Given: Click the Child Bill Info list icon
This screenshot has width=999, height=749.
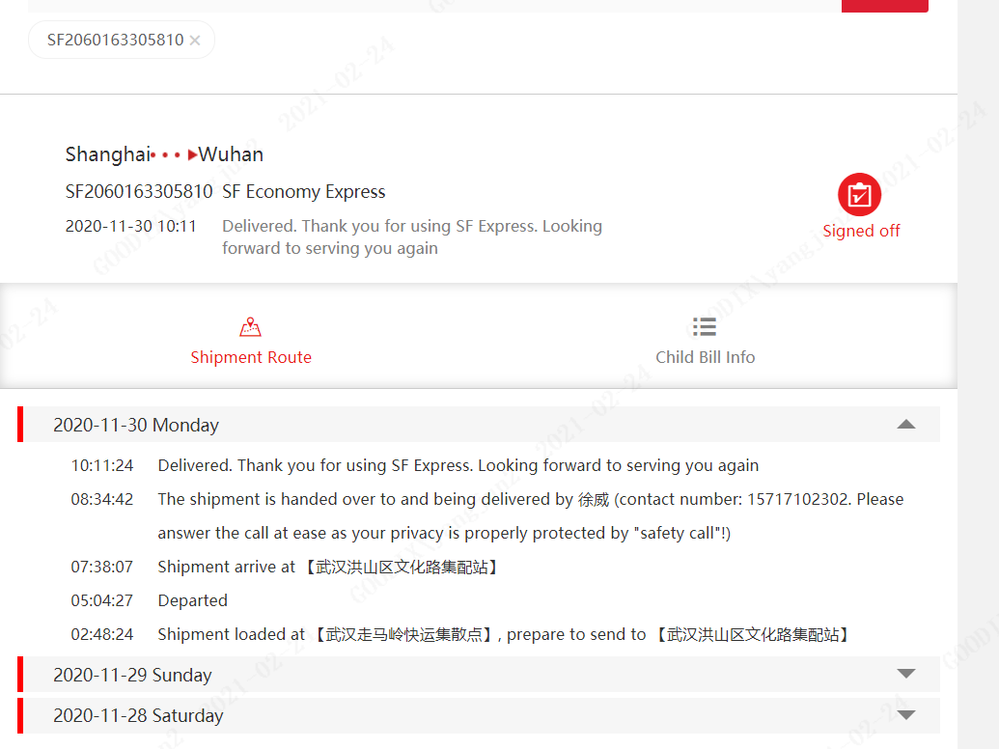Looking at the screenshot, I should 705,327.
